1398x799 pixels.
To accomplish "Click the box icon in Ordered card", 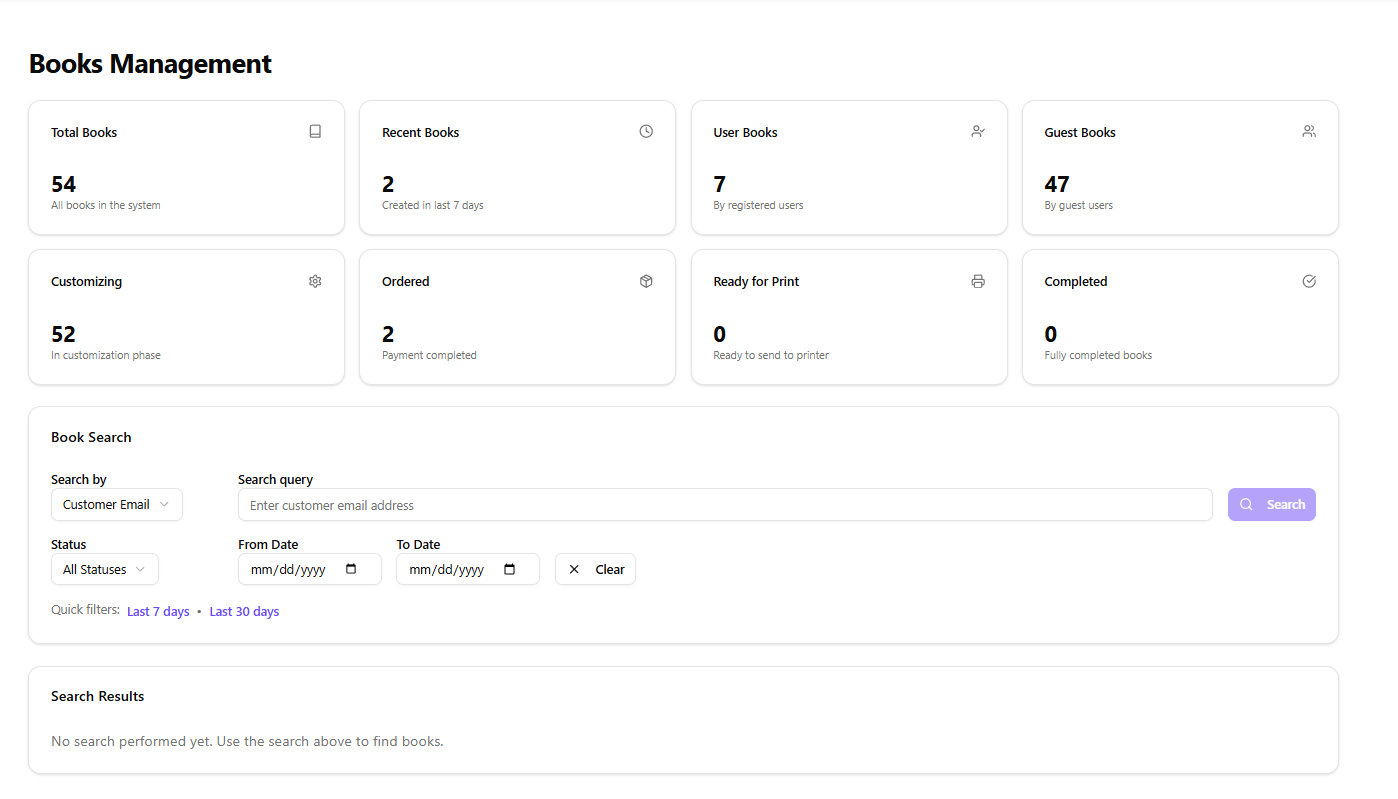I will 646,281.
